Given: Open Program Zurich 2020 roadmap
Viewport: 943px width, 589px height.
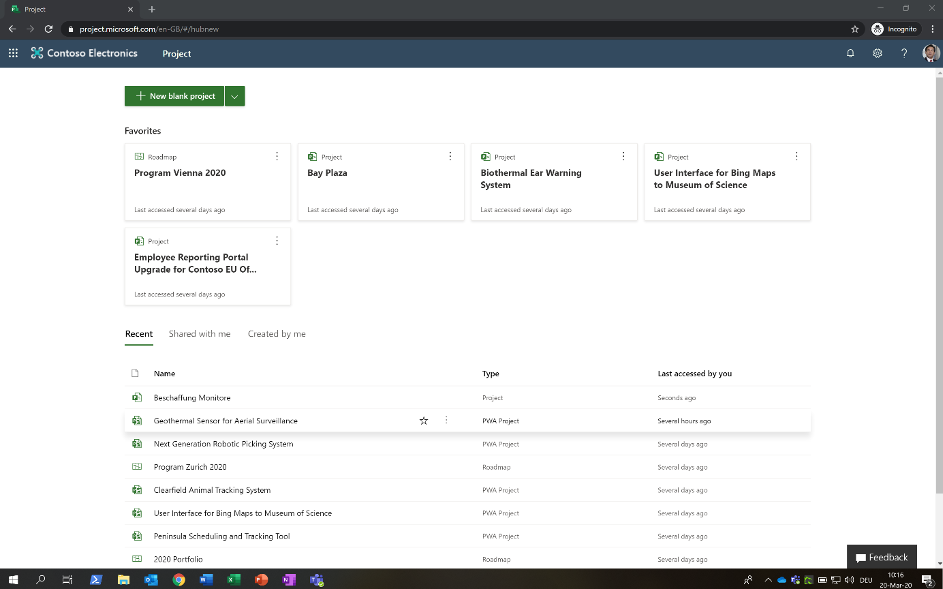Looking at the screenshot, I should (x=190, y=467).
